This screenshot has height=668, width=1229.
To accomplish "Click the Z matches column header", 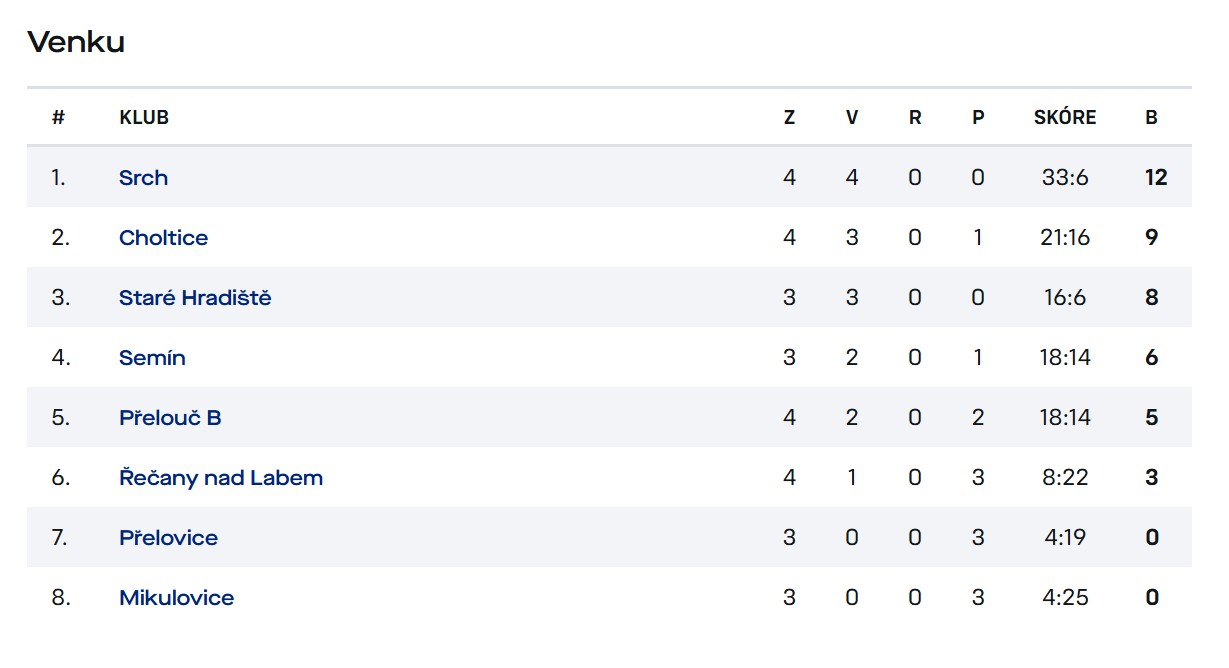I will coord(790,117).
